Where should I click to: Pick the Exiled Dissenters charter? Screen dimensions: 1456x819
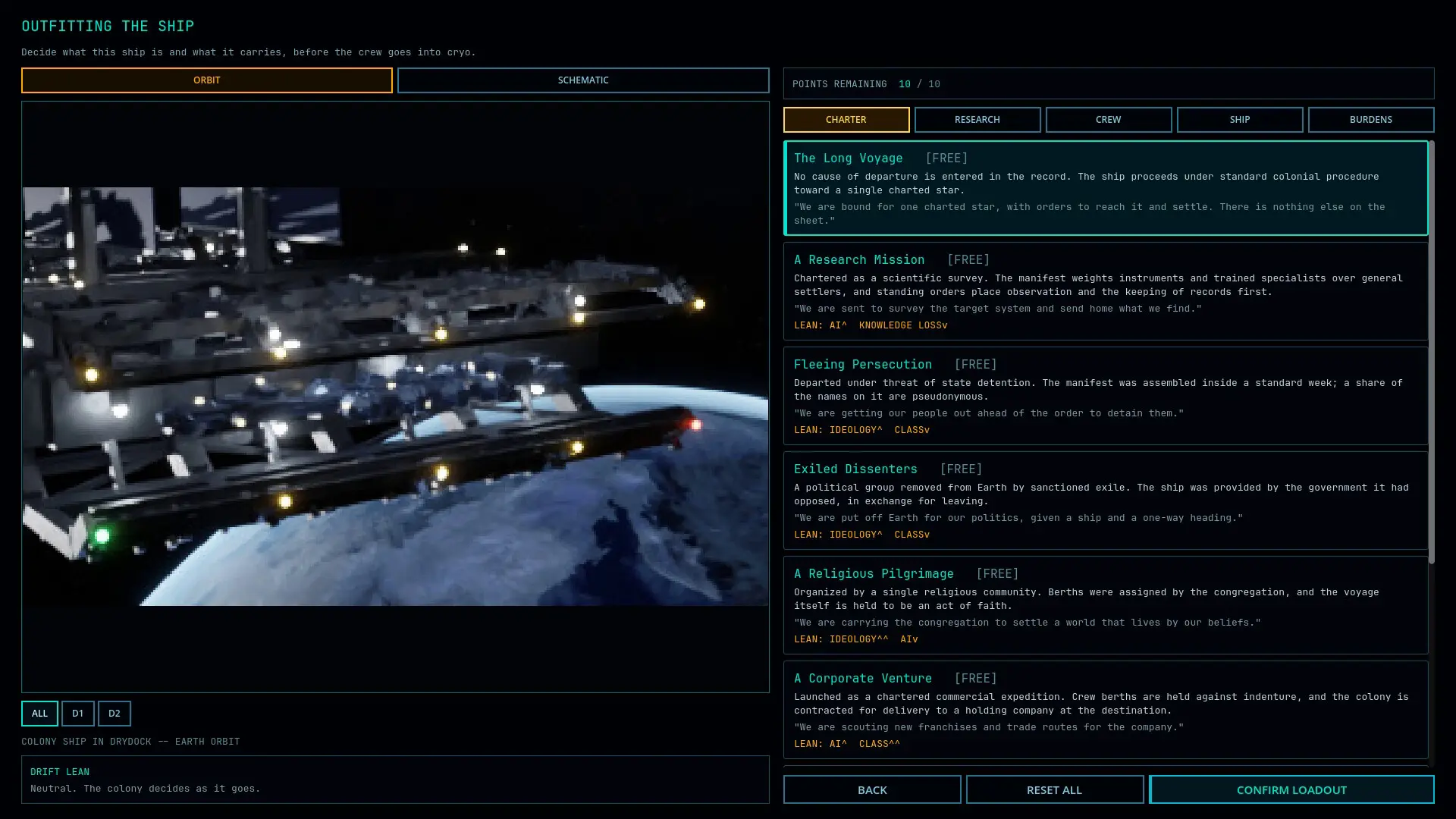coord(1106,500)
